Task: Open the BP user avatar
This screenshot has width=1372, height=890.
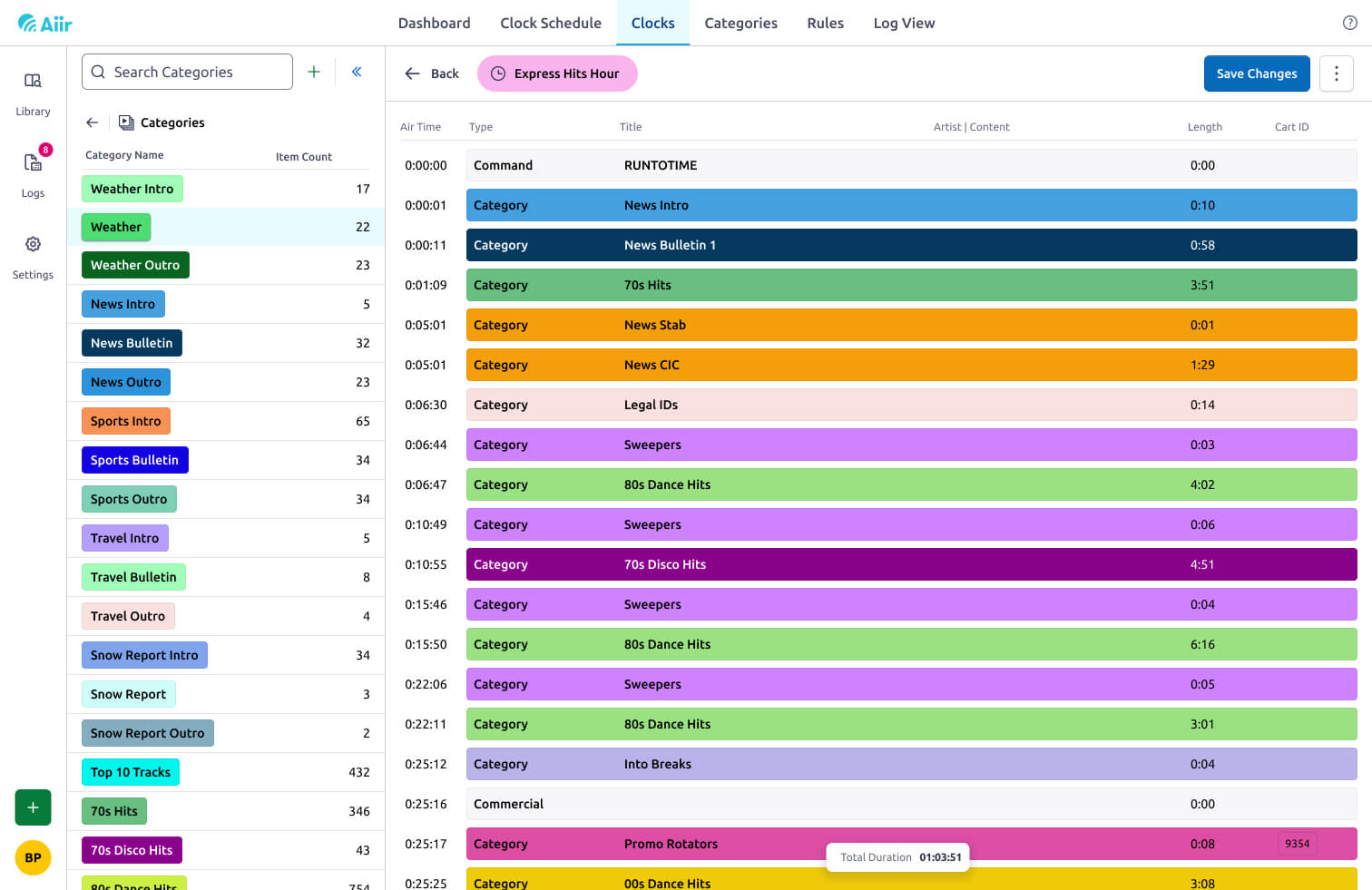Action: (x=33, y=857)
